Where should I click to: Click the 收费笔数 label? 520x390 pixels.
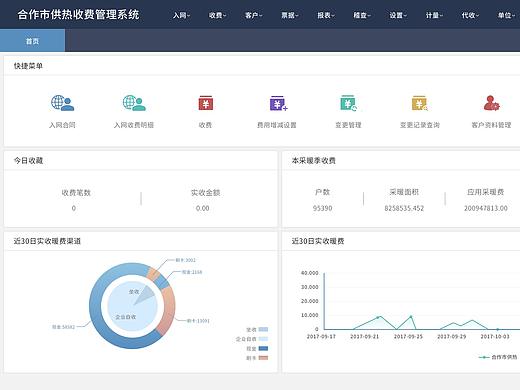tap(76, 193)
